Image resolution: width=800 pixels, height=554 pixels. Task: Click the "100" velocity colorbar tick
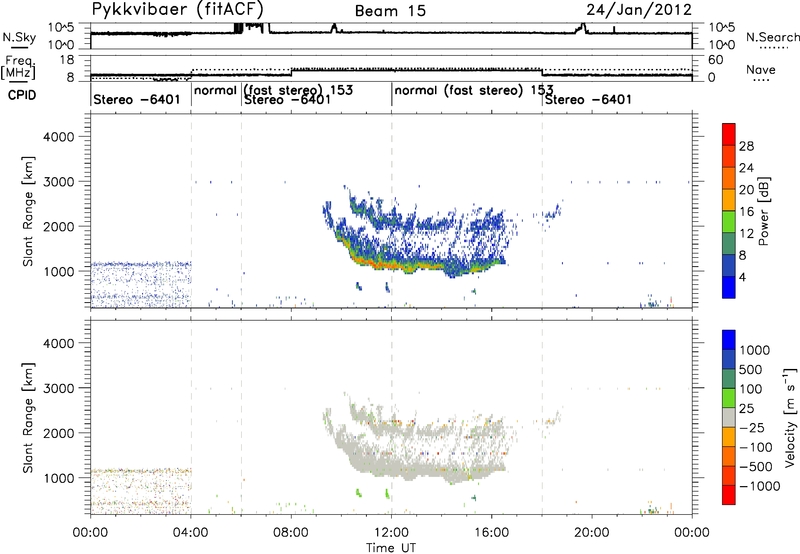tap(753, 389)
